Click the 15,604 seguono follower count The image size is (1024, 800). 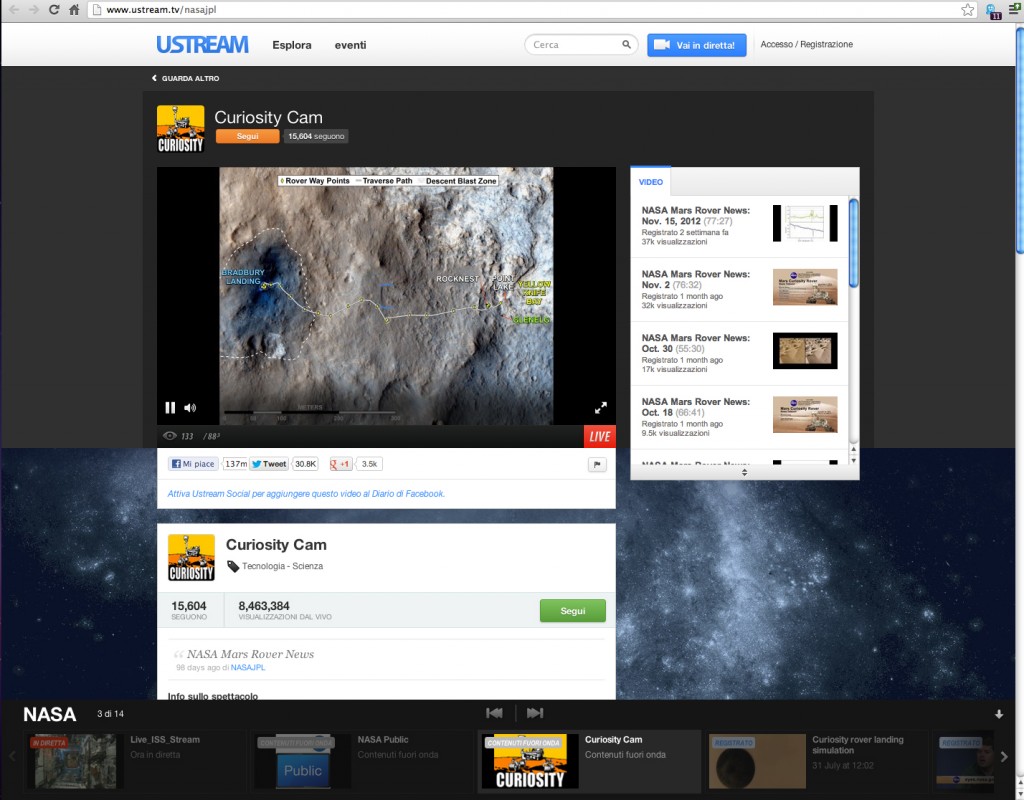pos(316,136)
